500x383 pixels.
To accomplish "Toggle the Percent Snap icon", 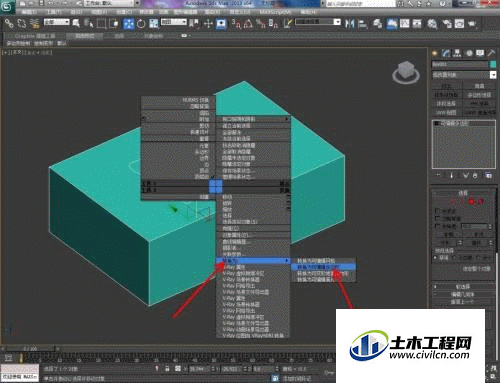I will coord(260,23).
